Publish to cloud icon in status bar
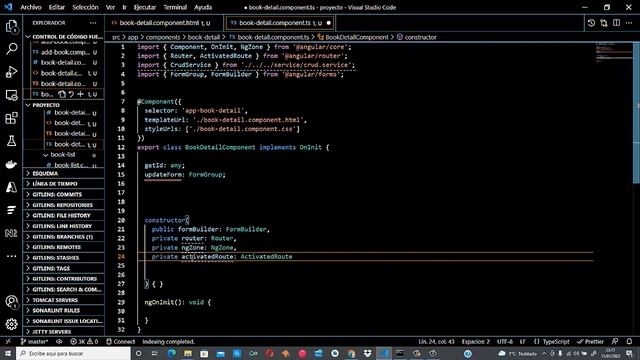 click(59, 342)
